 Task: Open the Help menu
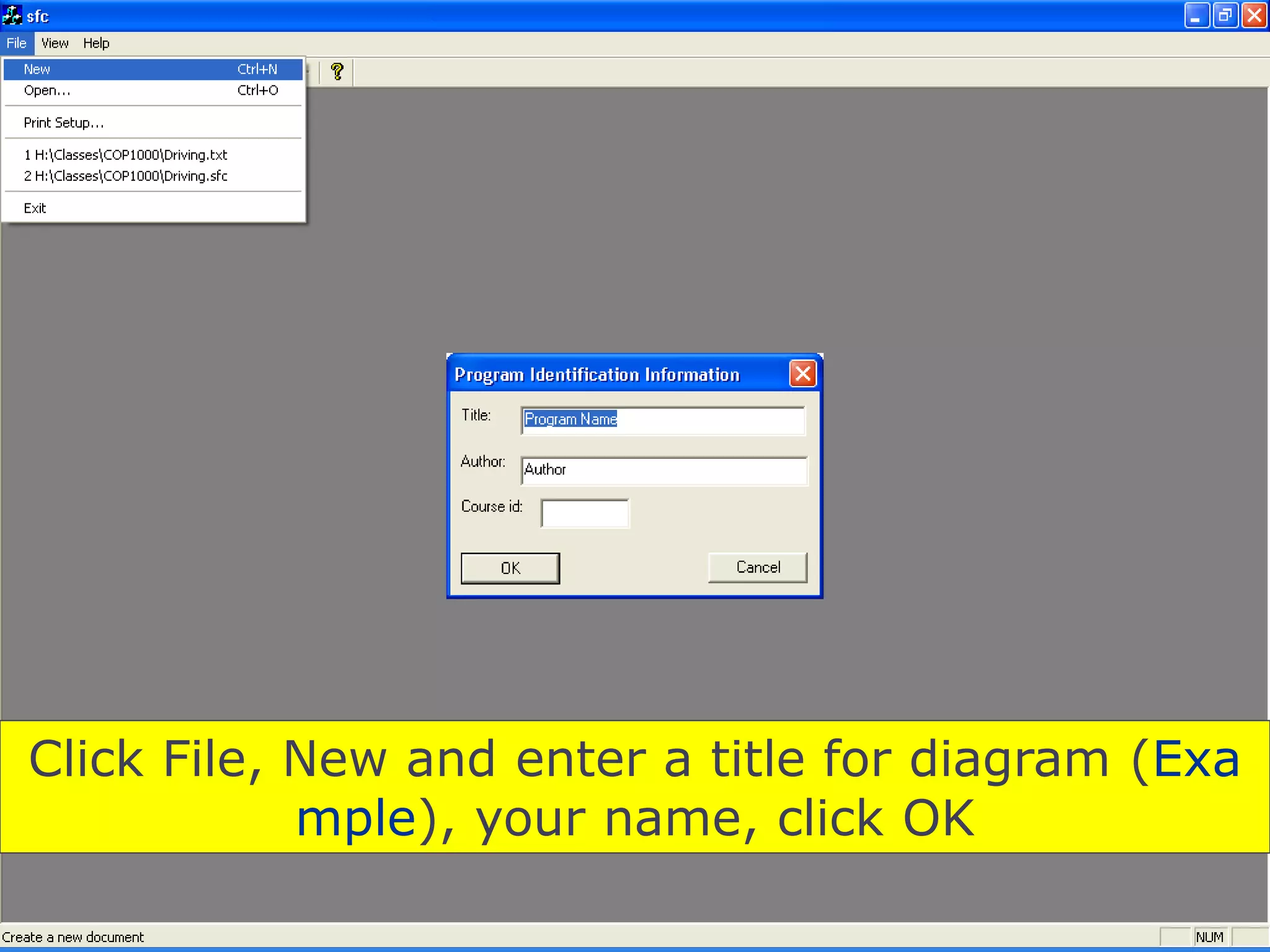coord(96,43)
